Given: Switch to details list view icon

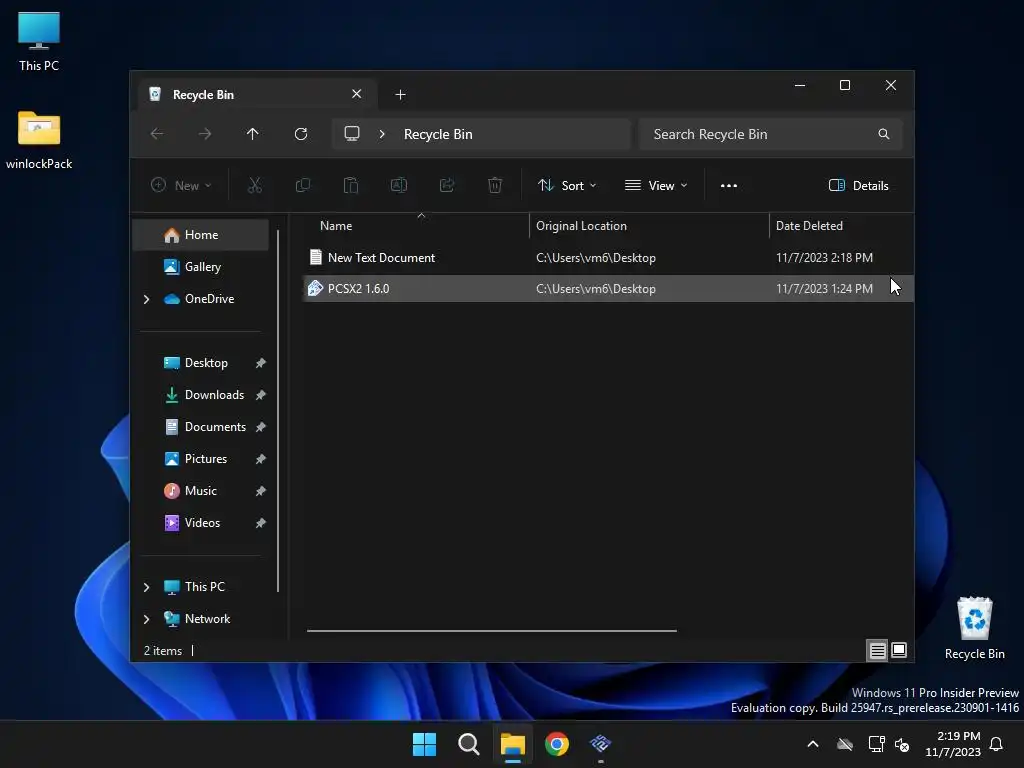Looking at the screenshot, I should (877, 650).
